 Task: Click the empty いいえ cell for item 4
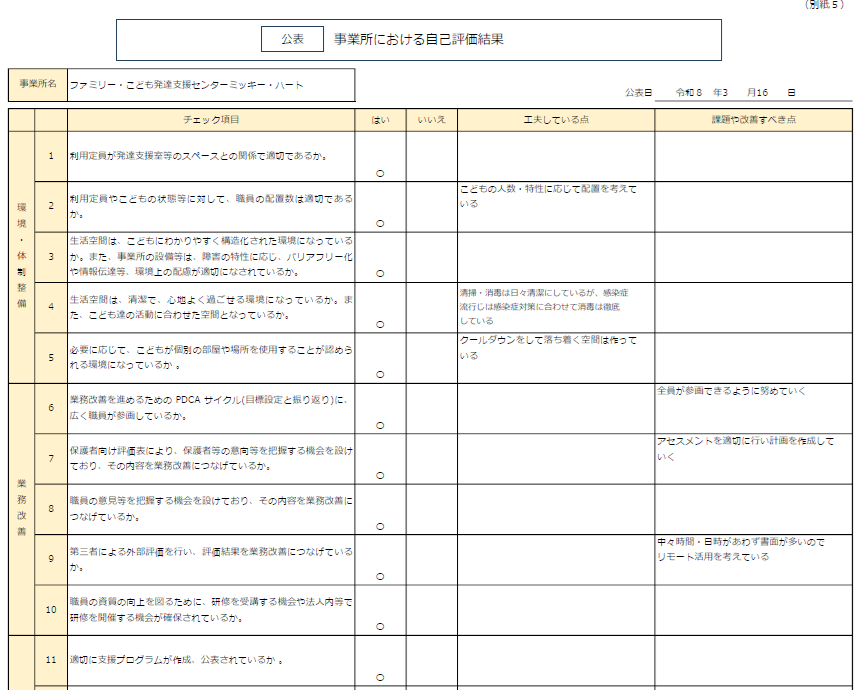[432, 308]
